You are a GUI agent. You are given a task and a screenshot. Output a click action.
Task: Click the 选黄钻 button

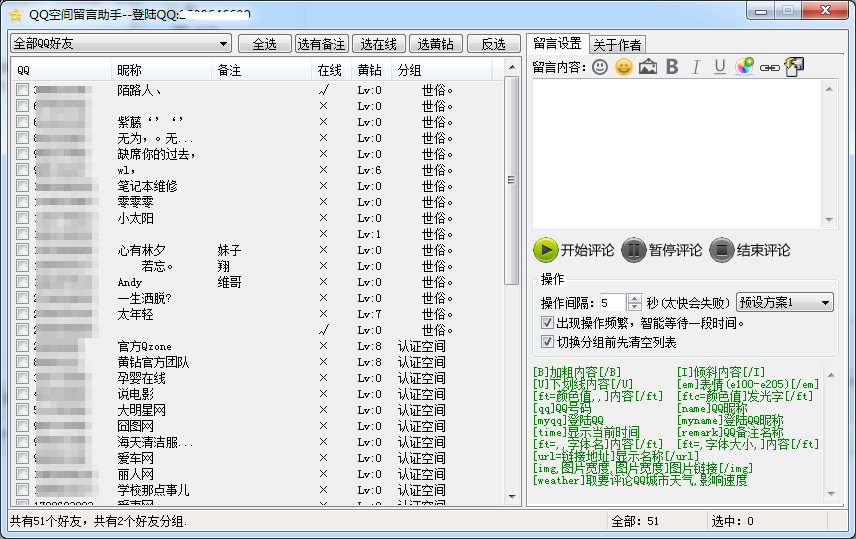click(435, 44)
